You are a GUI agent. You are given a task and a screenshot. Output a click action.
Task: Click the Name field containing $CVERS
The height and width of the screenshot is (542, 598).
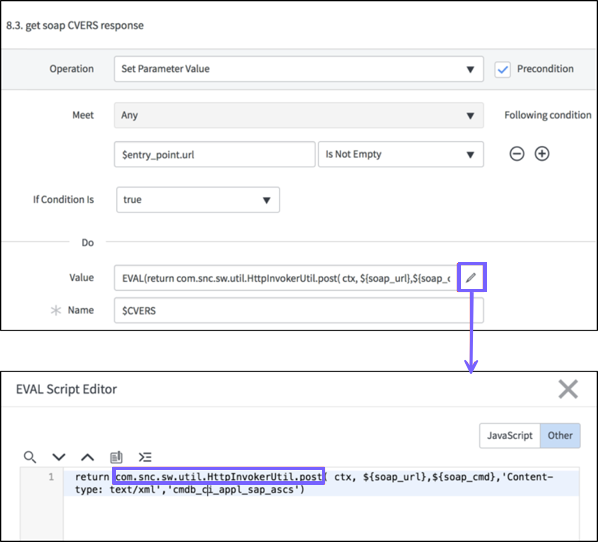tap(299, 310)
